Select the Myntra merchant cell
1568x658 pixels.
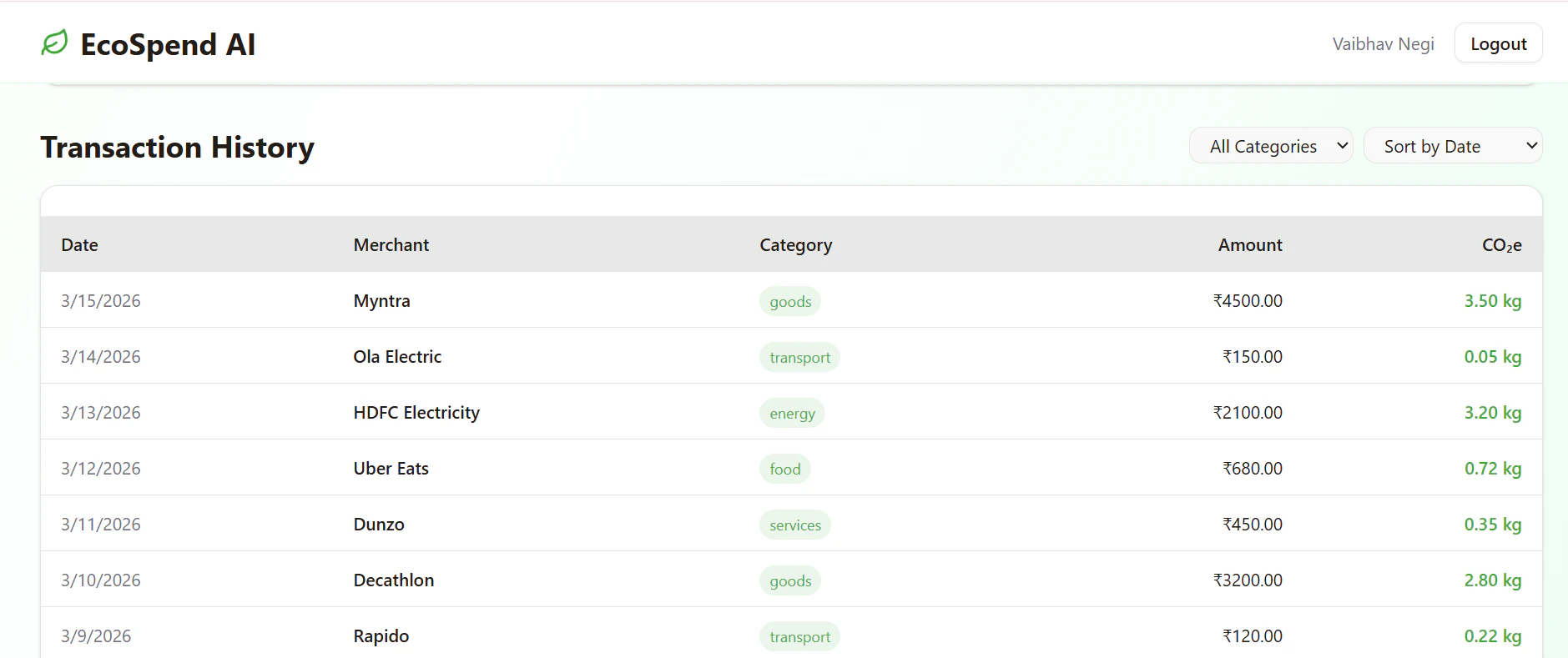point(382,301)
